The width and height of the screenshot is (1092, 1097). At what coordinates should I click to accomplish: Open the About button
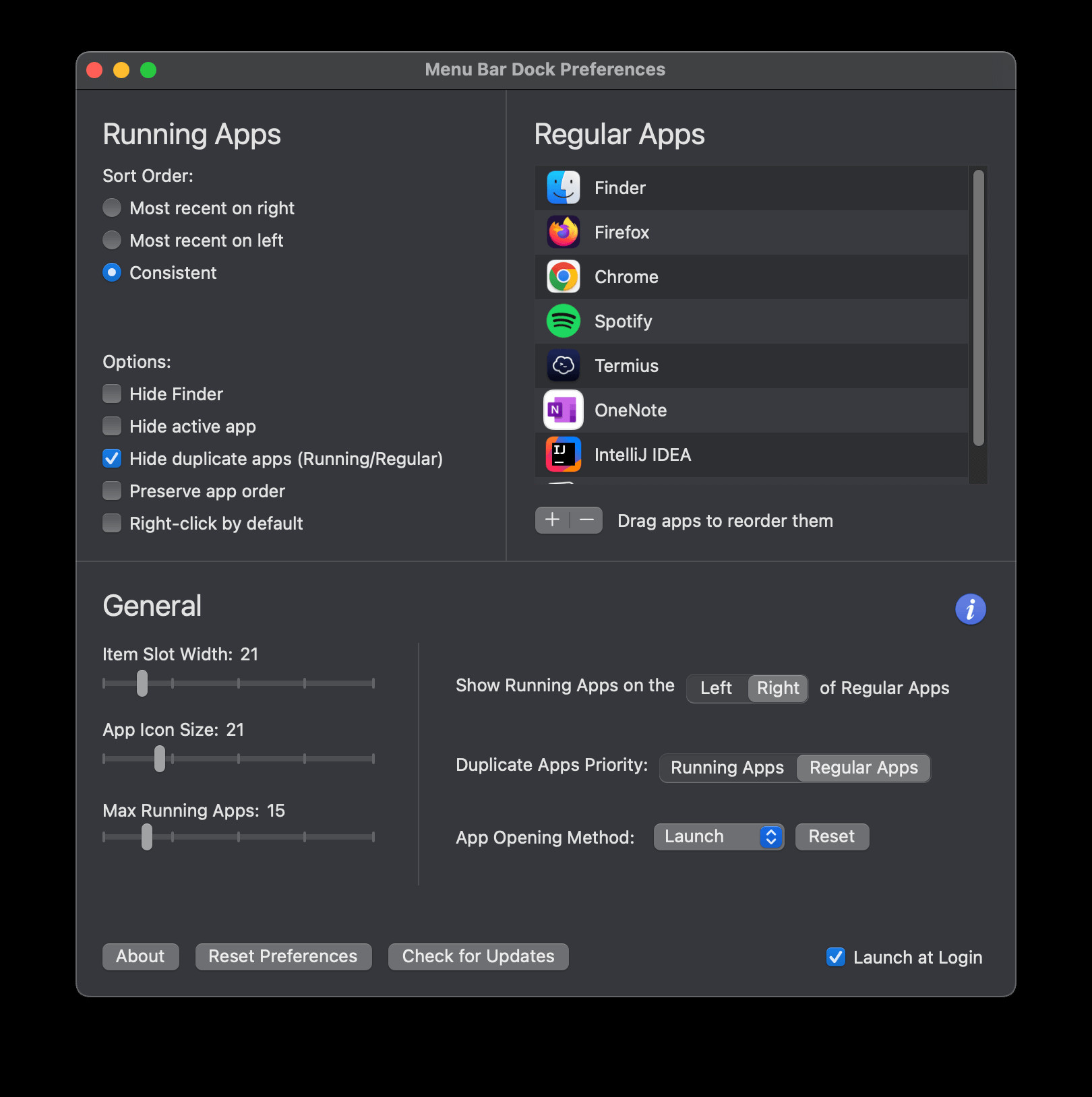140,957
